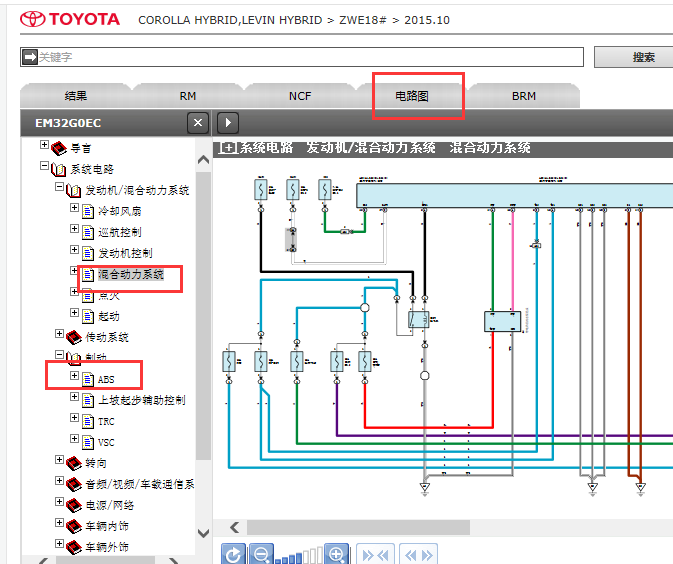Click the 导言 book icon
673x564 pixels.
click(59, 149)
